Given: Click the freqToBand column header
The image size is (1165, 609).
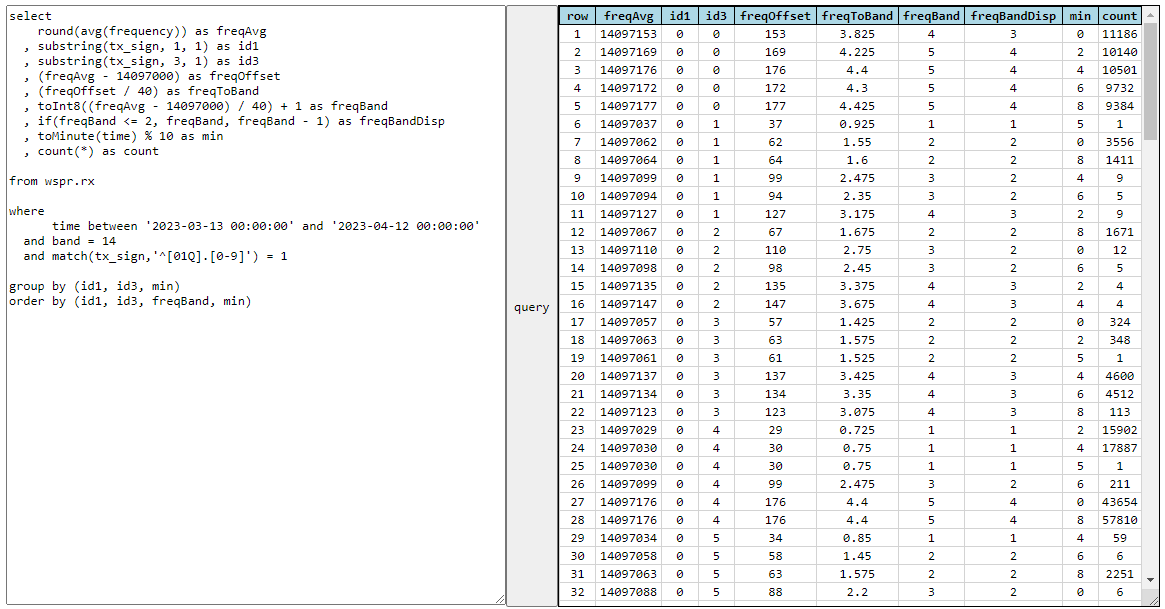Looking at the screenshot, I should point(857,16).
